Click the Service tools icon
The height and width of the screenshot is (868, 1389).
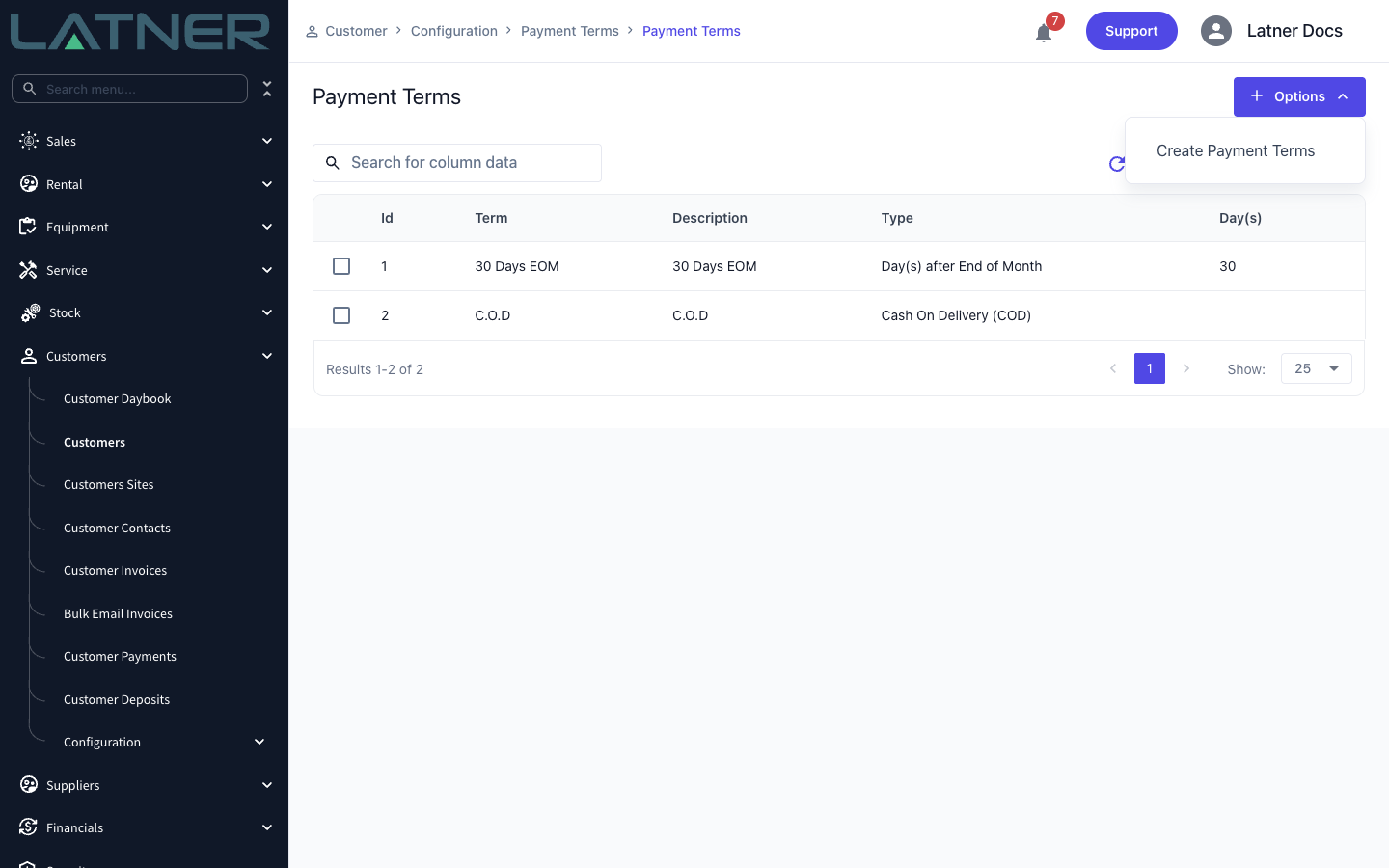[29, 270]
